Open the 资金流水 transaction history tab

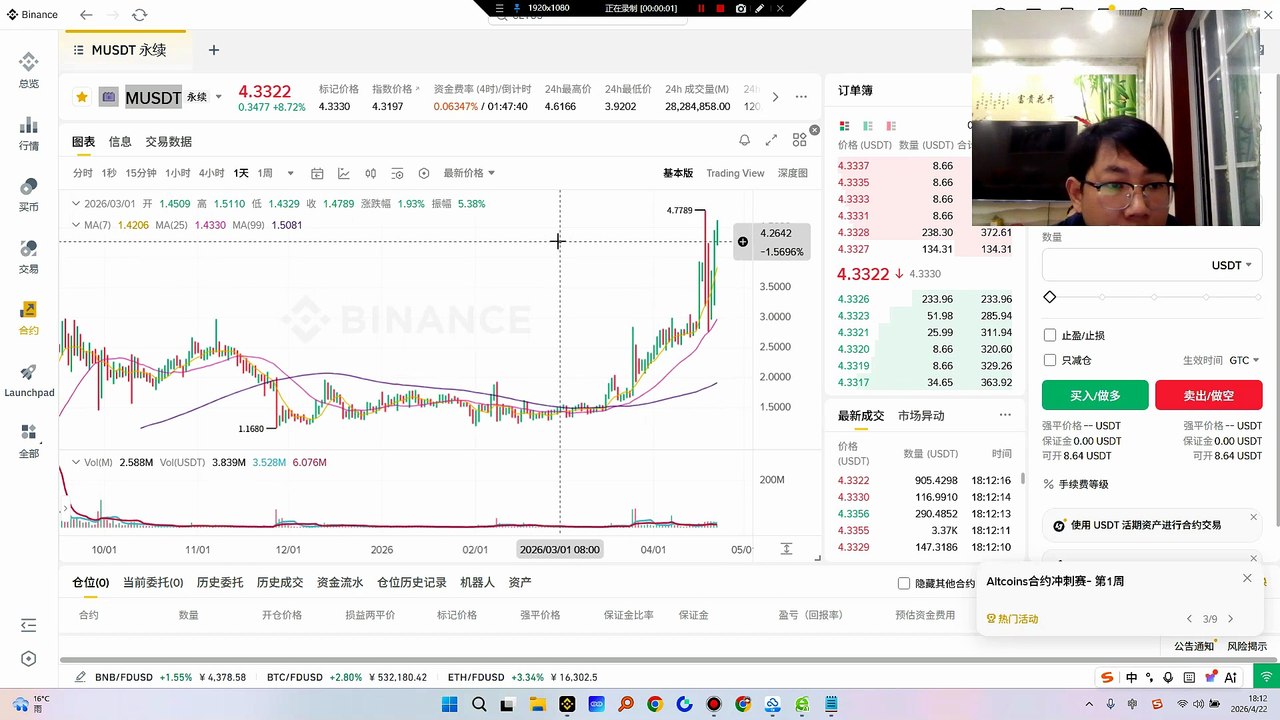pos(340,582)
